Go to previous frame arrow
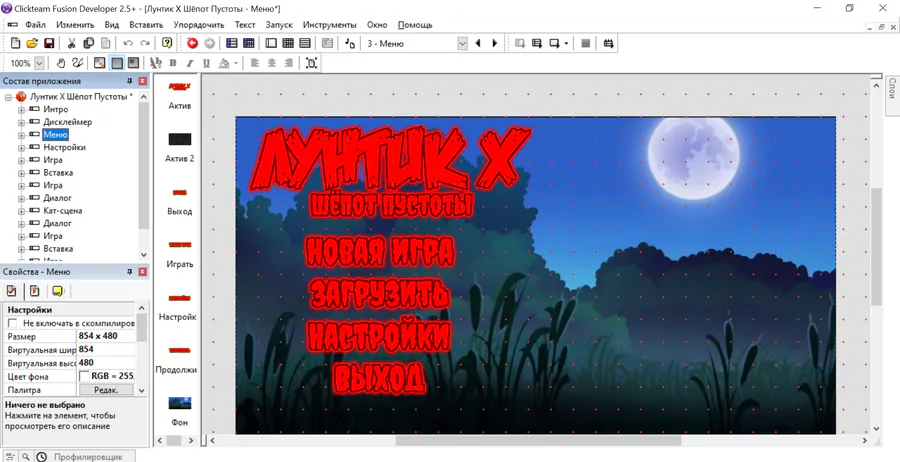This screenshot has height=462, width=900. pos(478,43)
